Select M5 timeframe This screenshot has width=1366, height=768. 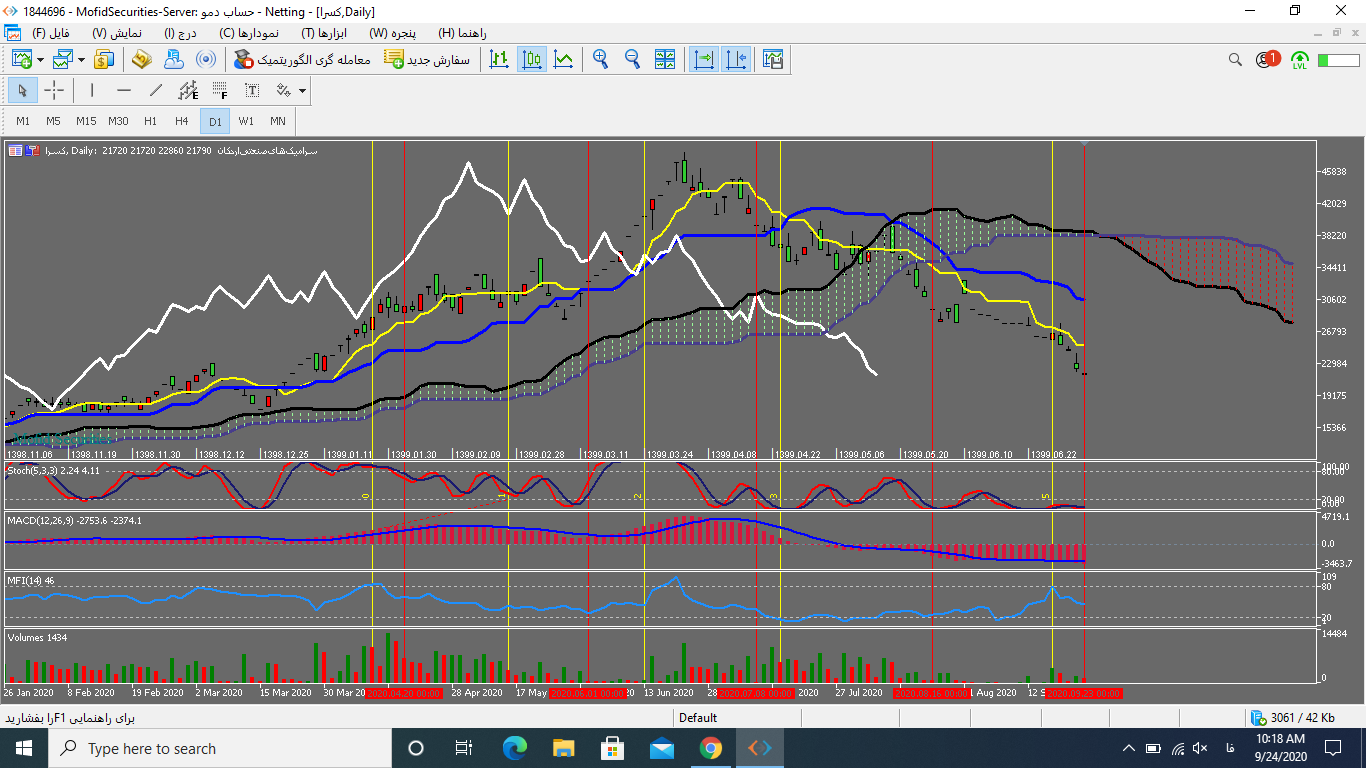coord(53,121)
